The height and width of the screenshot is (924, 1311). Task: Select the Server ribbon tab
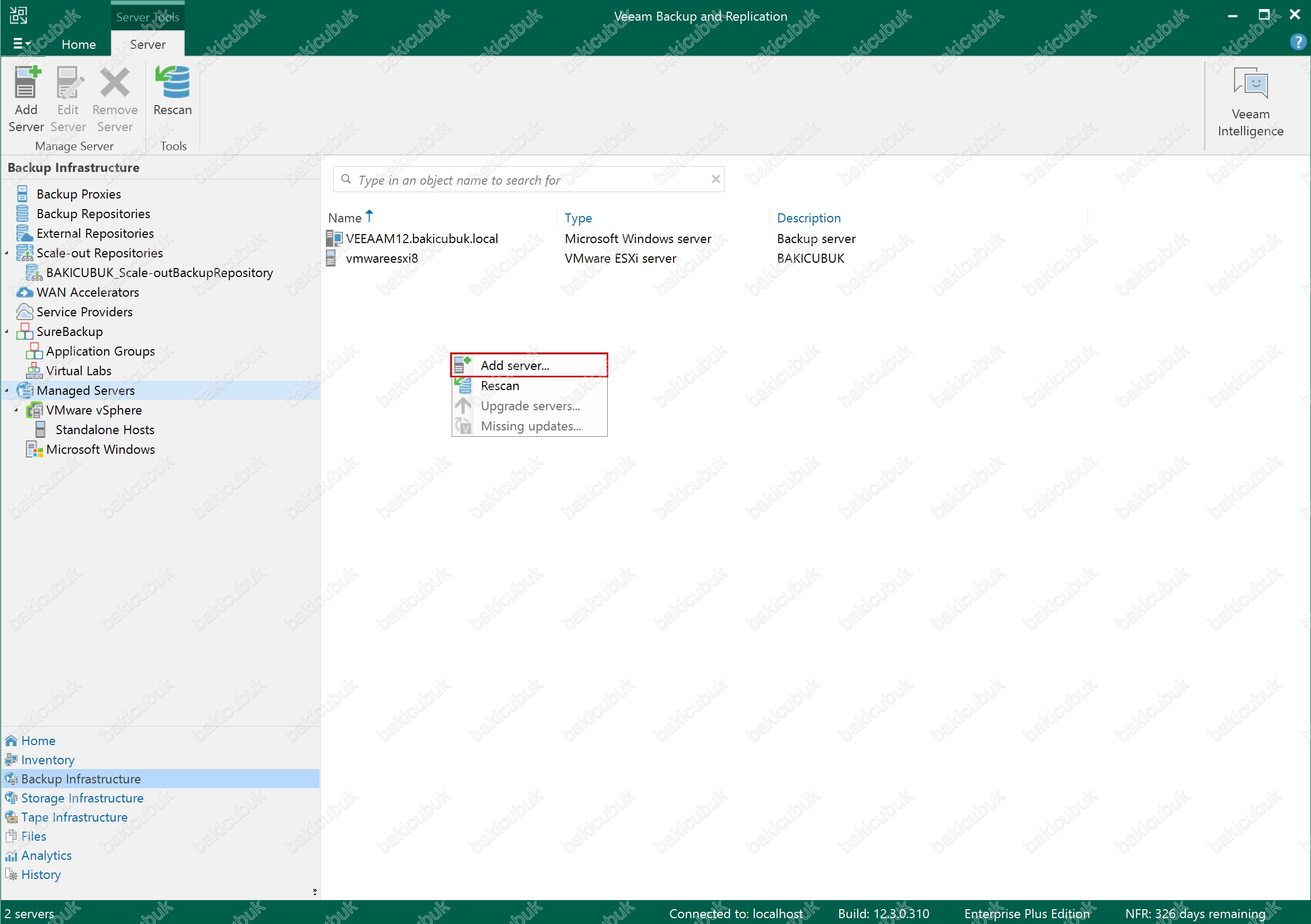(x=148, y=44)
